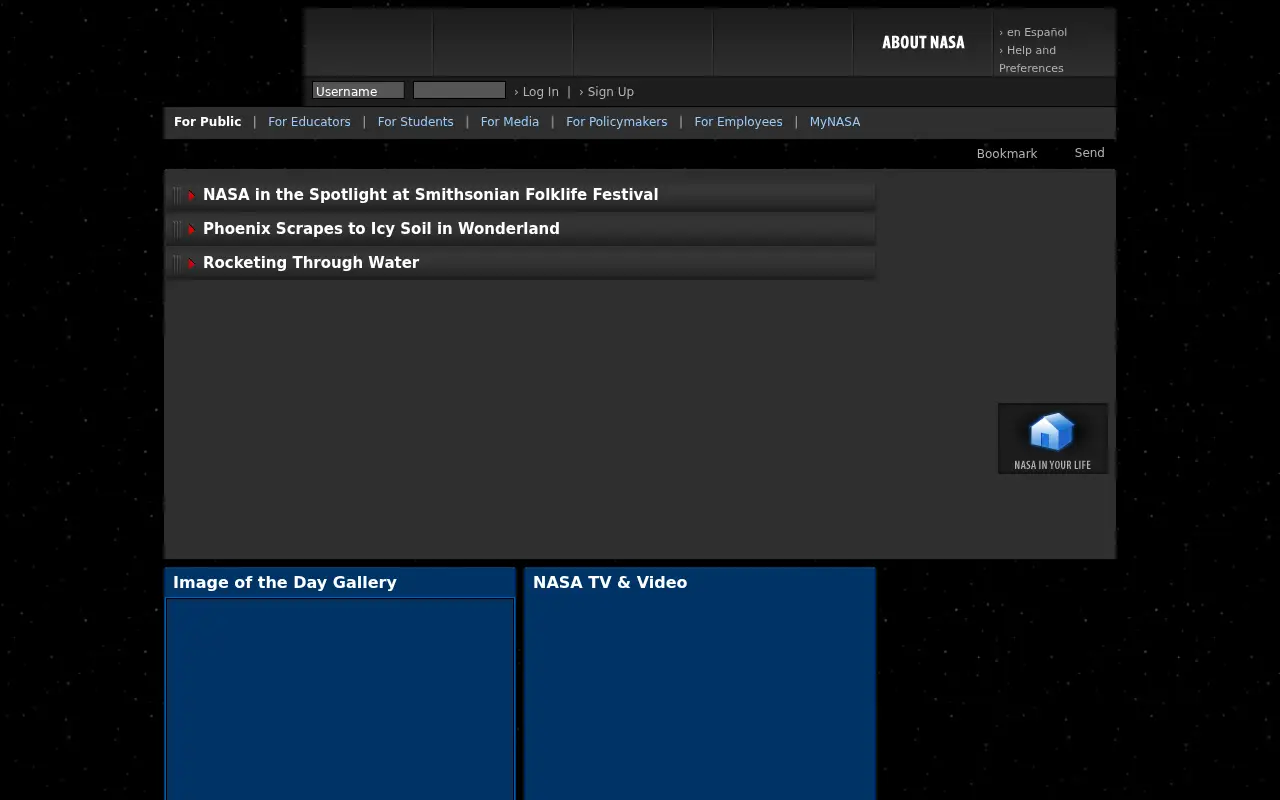The image size is (1280, 800).
Task: Switch to the For Employees tab
Action: click(x=738, y=122)
